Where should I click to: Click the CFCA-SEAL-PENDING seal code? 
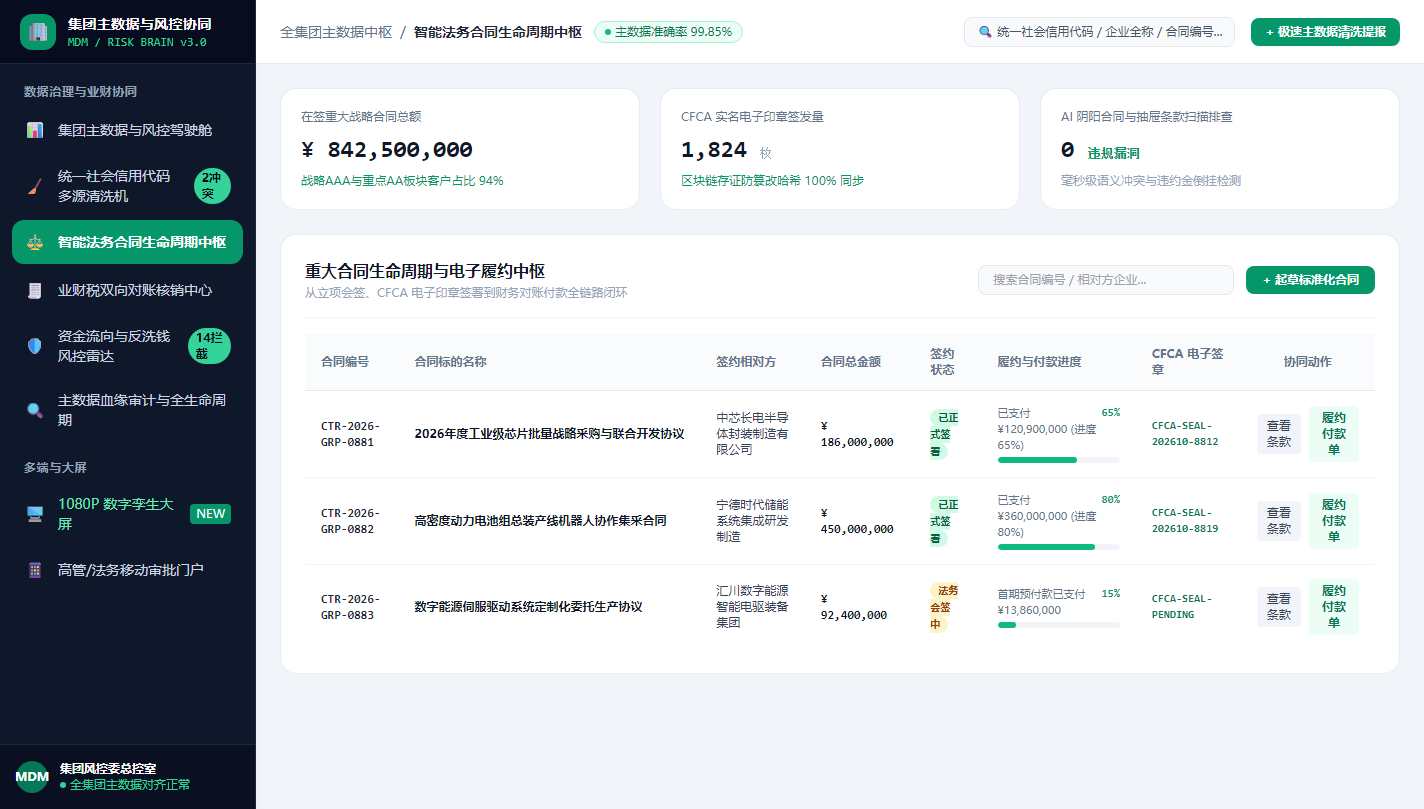tap(1182, 607)
